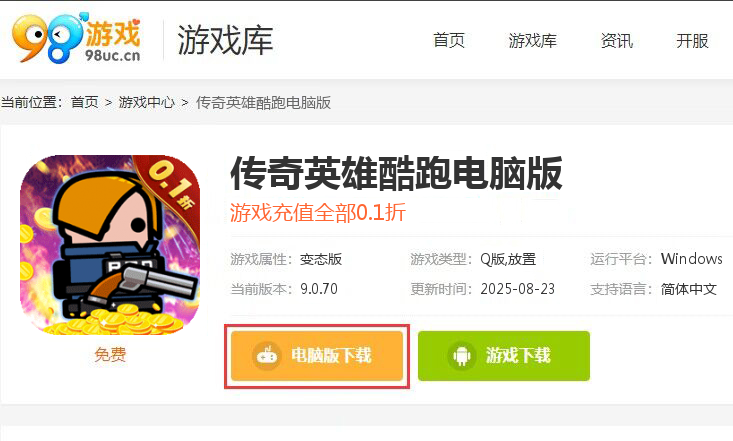Click the 98游戏 site logo
Viewport: 733px width, 441px height.
[77, 37]
